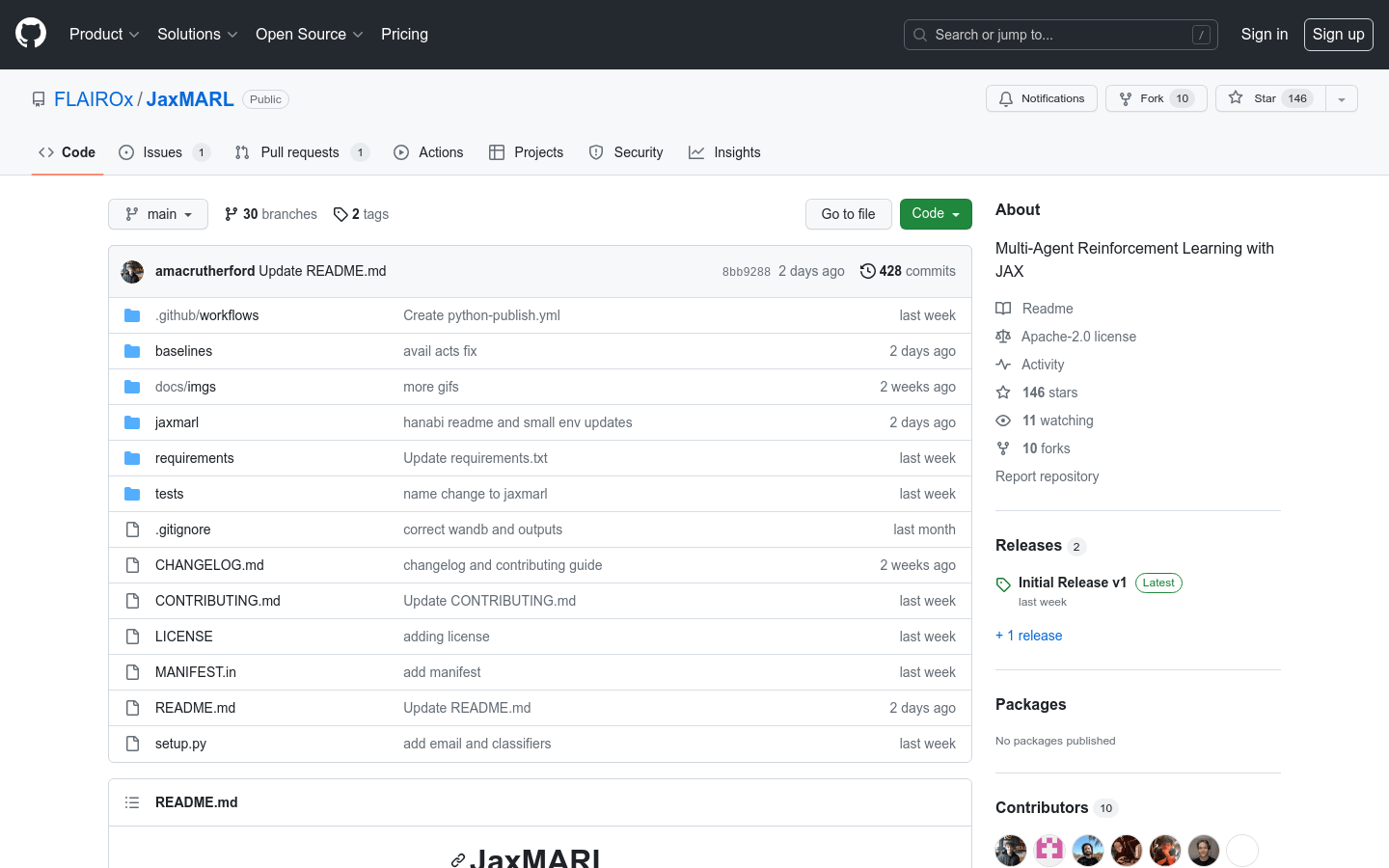Switch to the Issues tab

[x=163, y=152]
